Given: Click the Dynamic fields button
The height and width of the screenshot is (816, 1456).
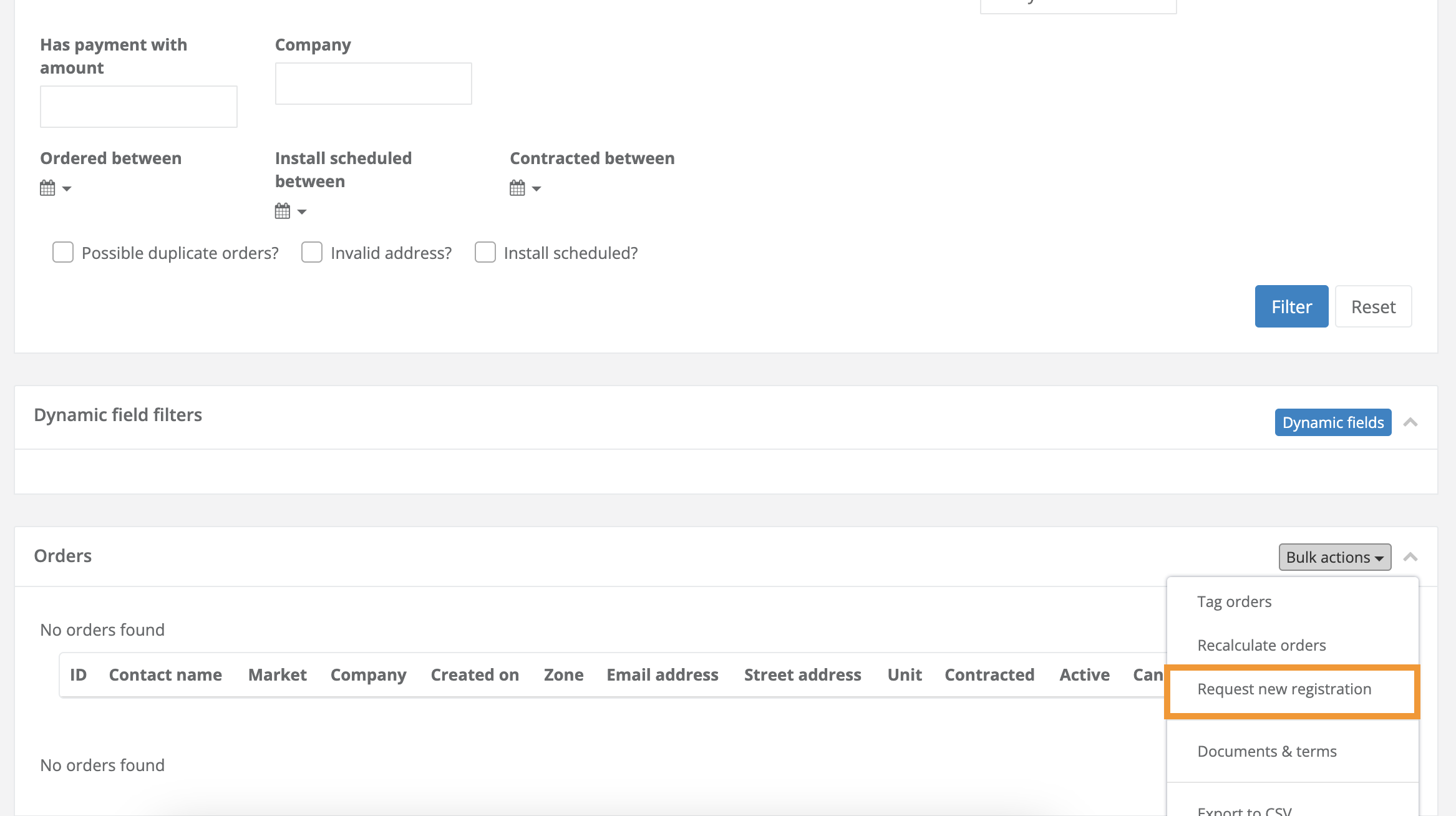Looking at the screenshot, I should [1332, 422].
